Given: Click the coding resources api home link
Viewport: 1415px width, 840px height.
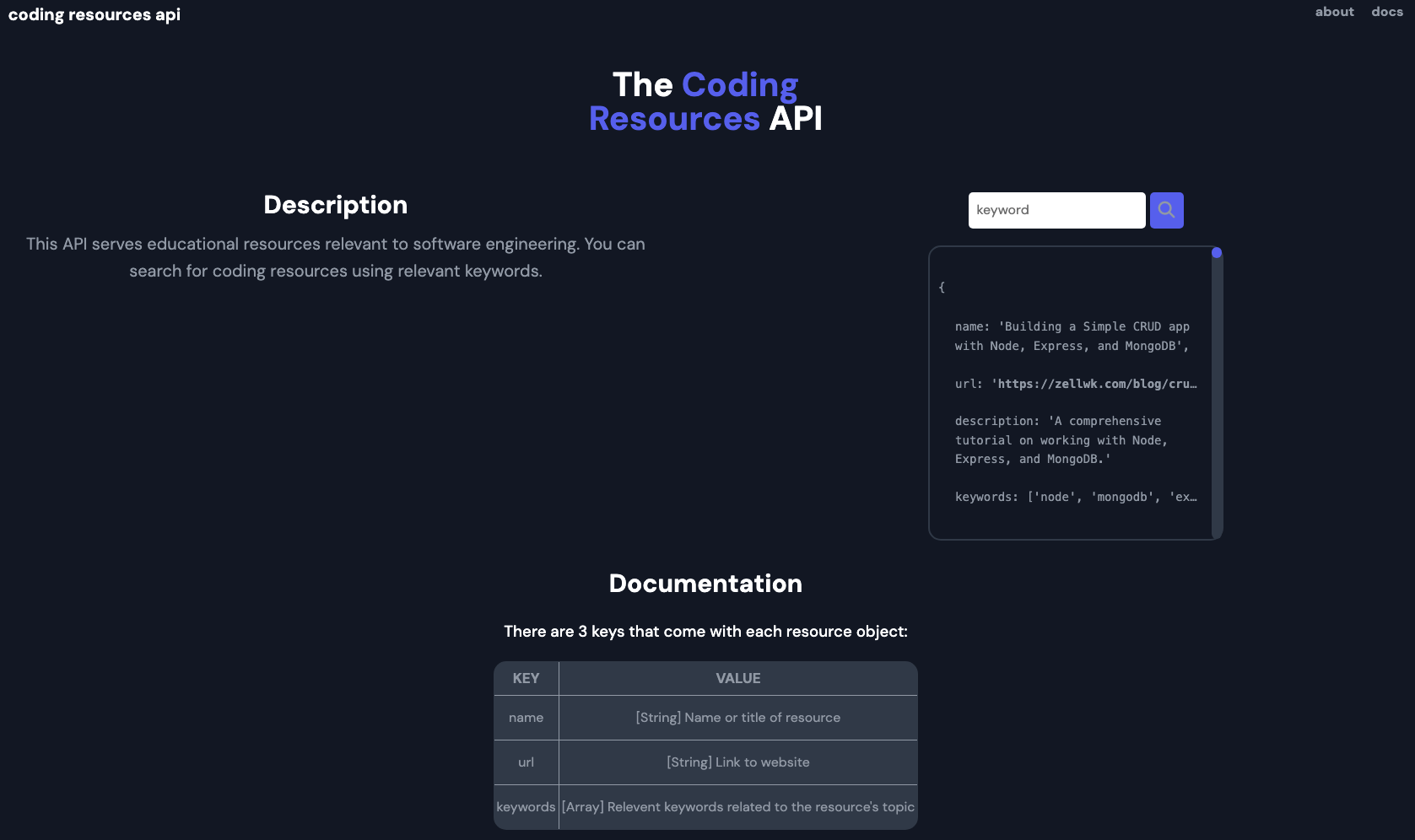Looking at the screenshot, I should 94,13.
